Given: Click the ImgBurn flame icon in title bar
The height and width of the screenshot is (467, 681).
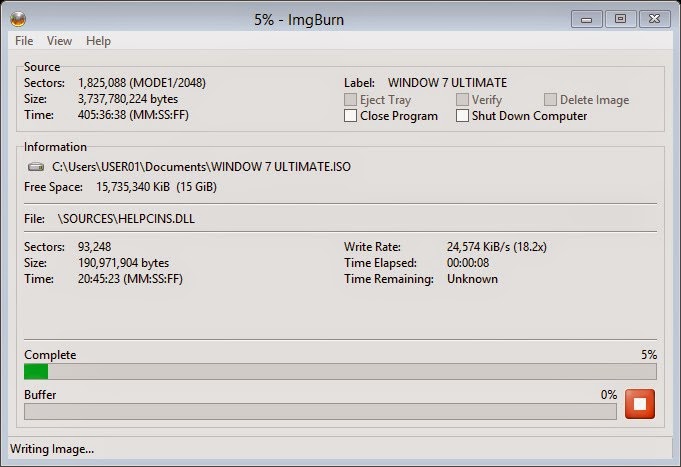Looking at the screenshot, I should pos(18,19).
